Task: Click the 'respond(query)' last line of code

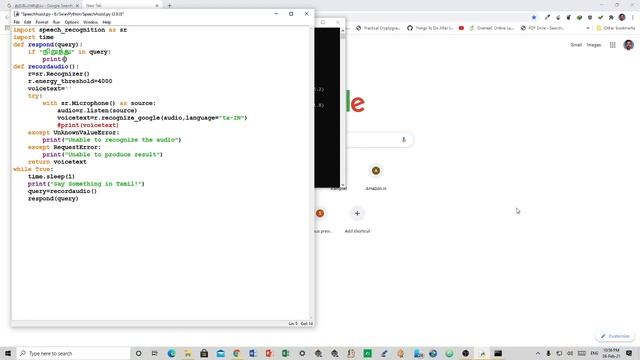Action: click(53, 199)
